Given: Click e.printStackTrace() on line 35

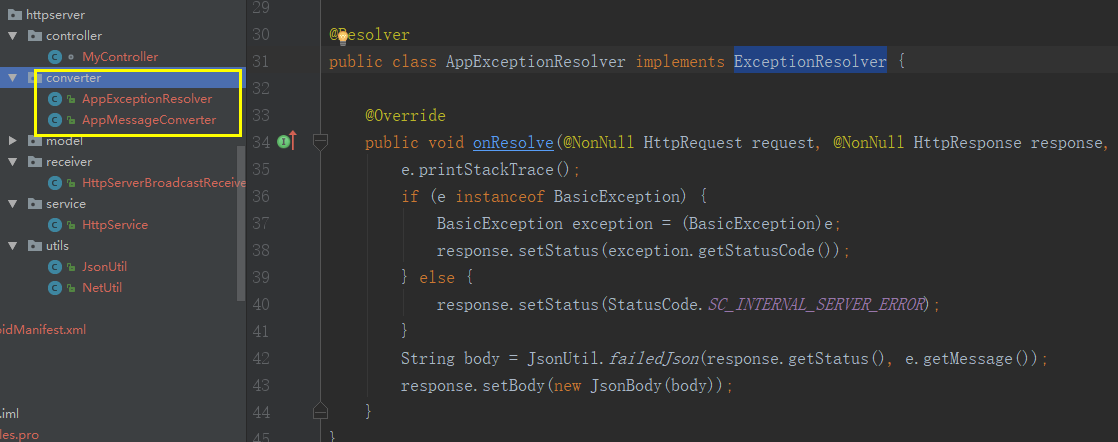Looking at the screenshot, I should click(487, 170).
